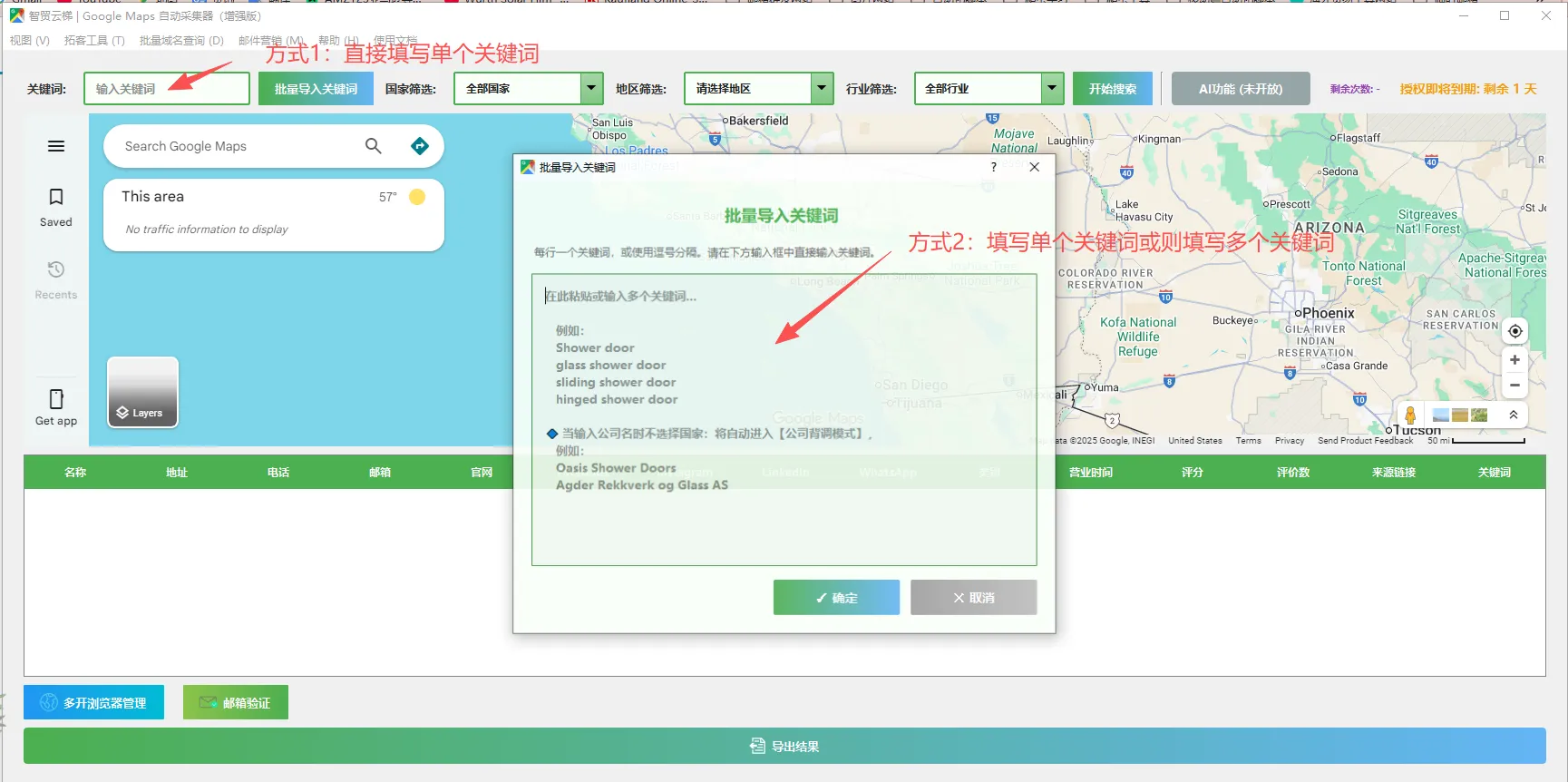Image resolution: width=1568 pixels, height=782 pixels.
Task: Click the AI功能 (未开放) button
Action: 1241,89
